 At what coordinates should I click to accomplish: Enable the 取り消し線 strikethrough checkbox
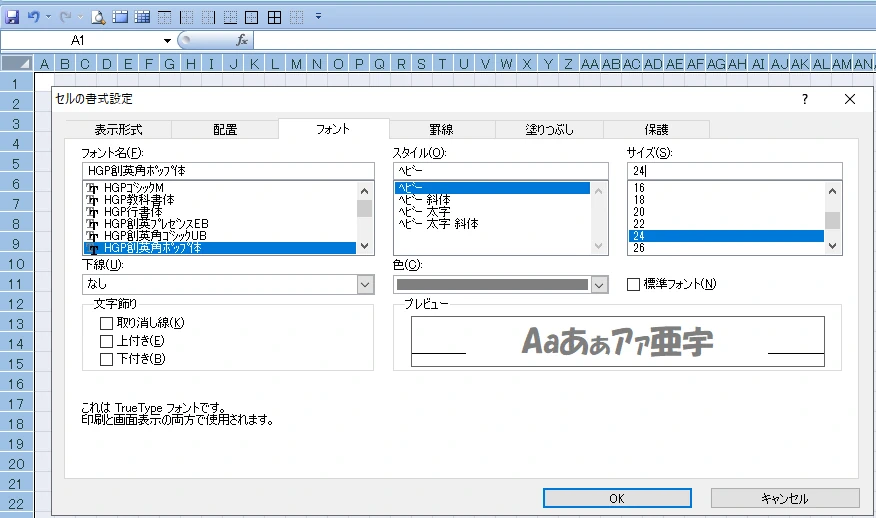[107, 323]
